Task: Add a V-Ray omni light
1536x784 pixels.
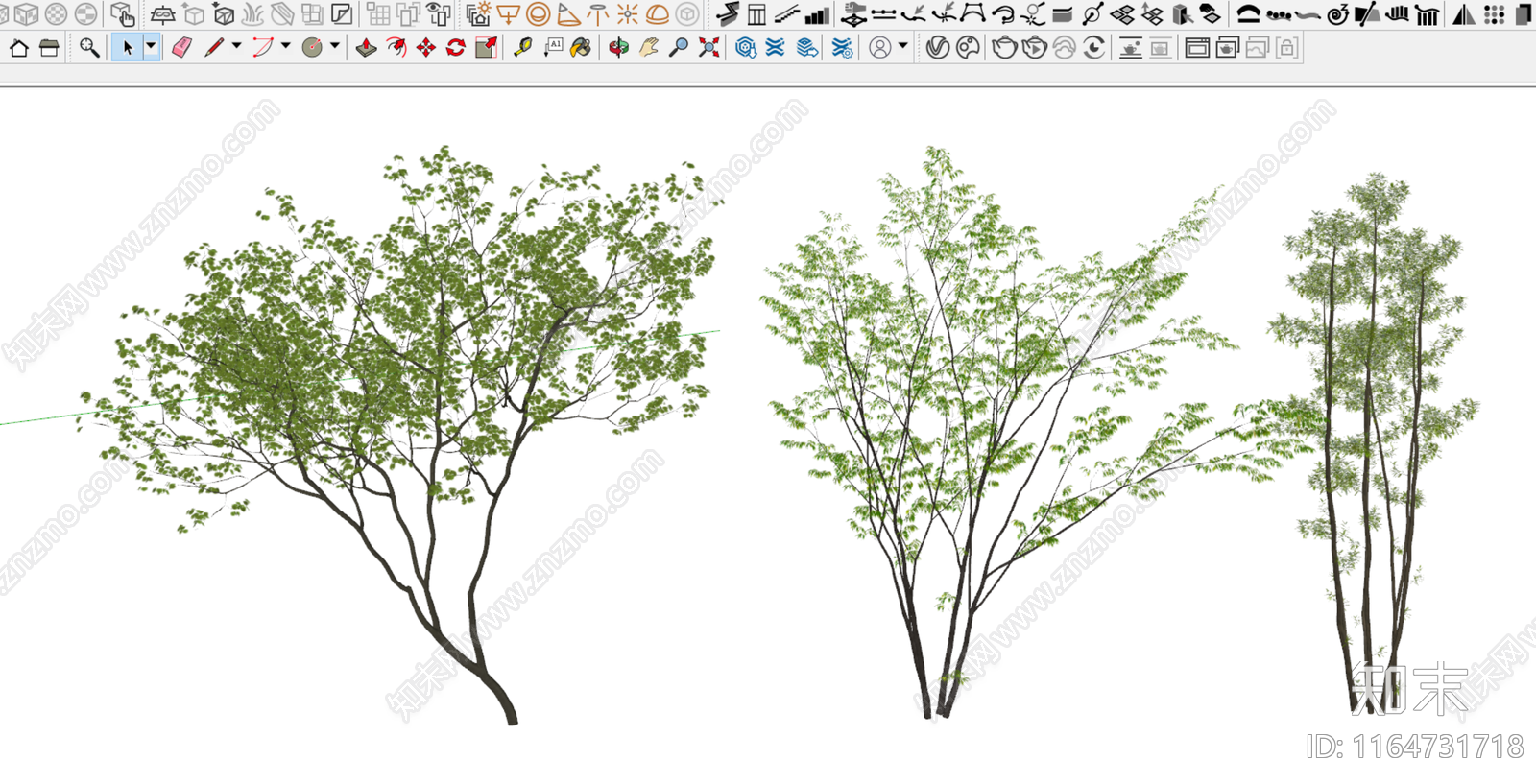Action: click(628, 14)
